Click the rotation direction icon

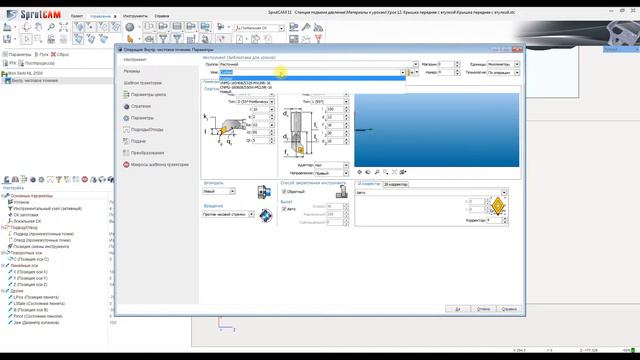coord(266,215)
